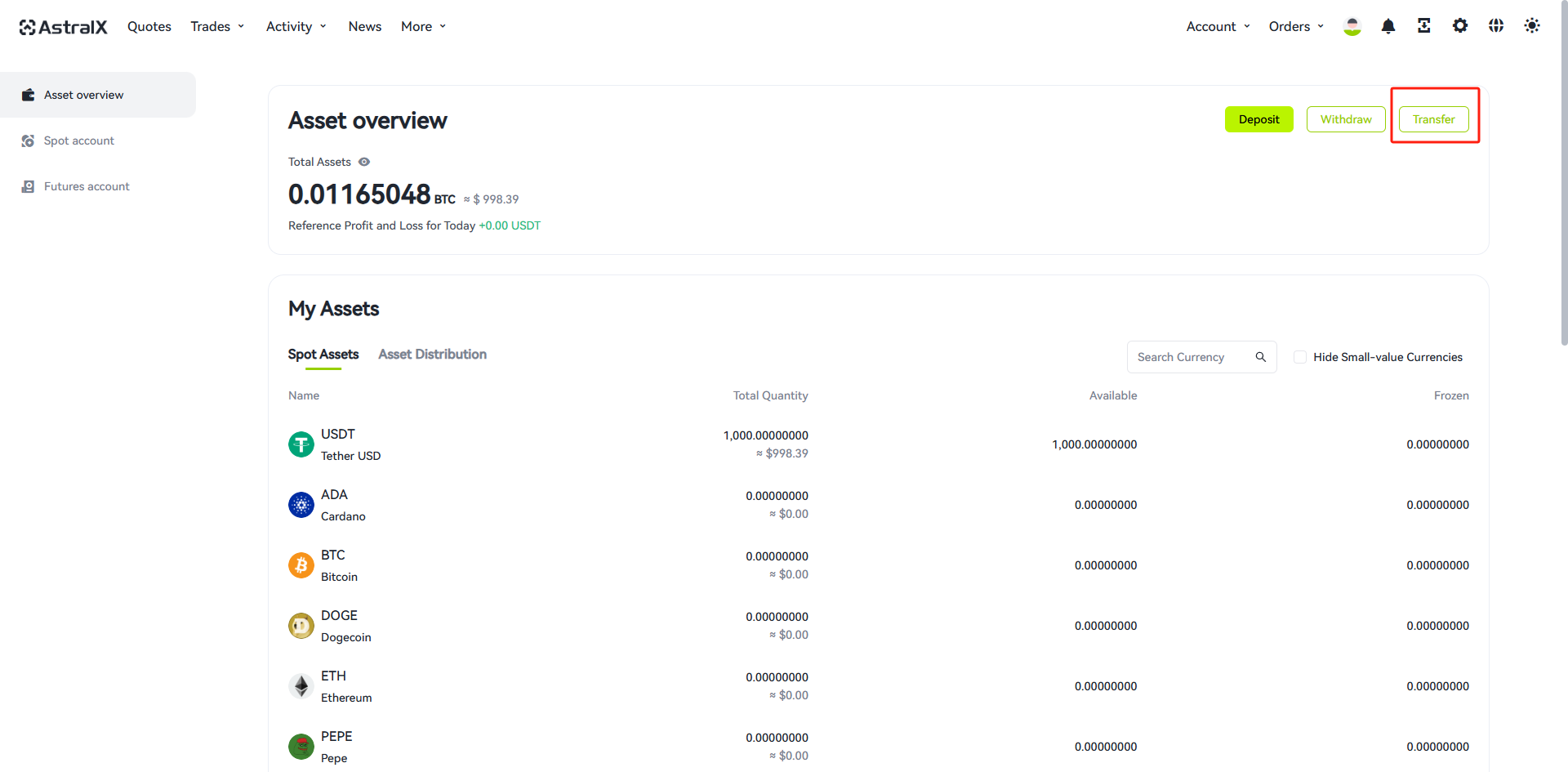1568x772 pixels.
Task: Click the 0.01165048 BTC total value
Action: (372, 194)
